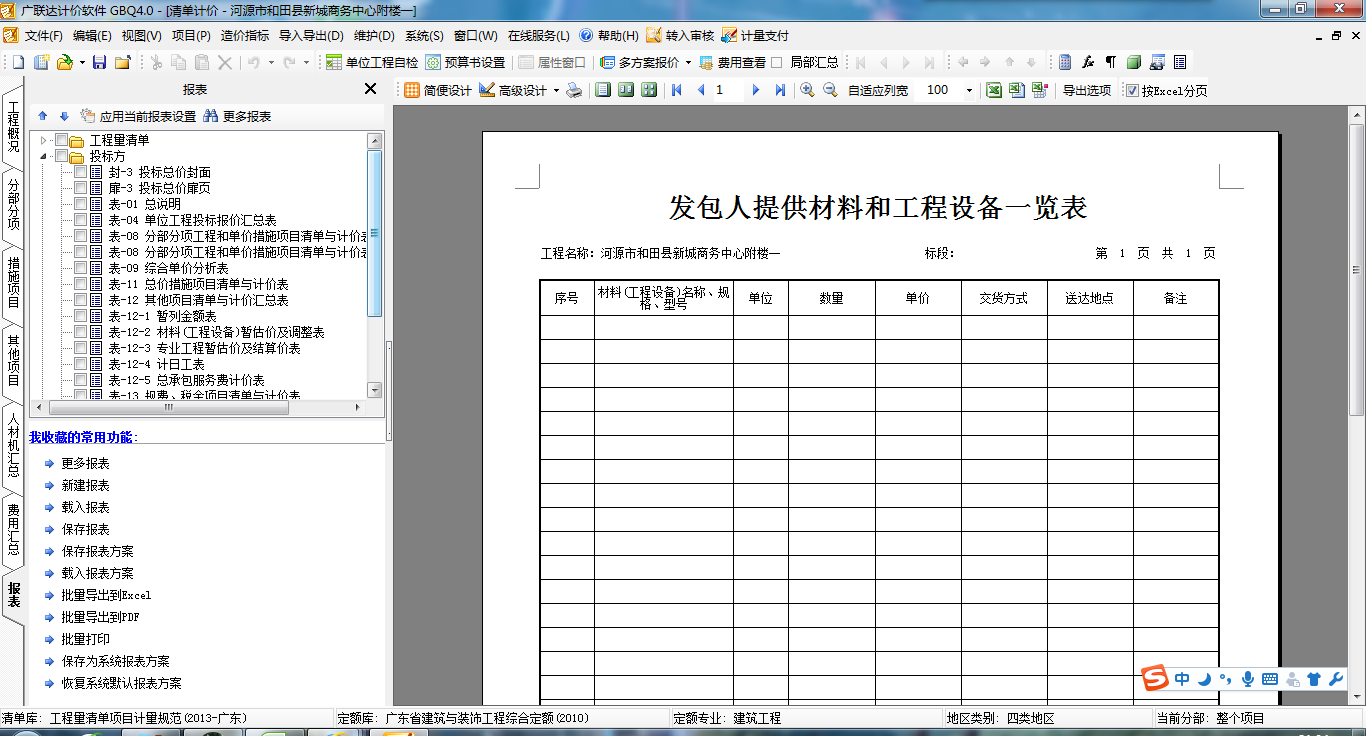The image size is (1366, 736).
Task: Check the 投标方 folder checkbox
Action: 61,156
